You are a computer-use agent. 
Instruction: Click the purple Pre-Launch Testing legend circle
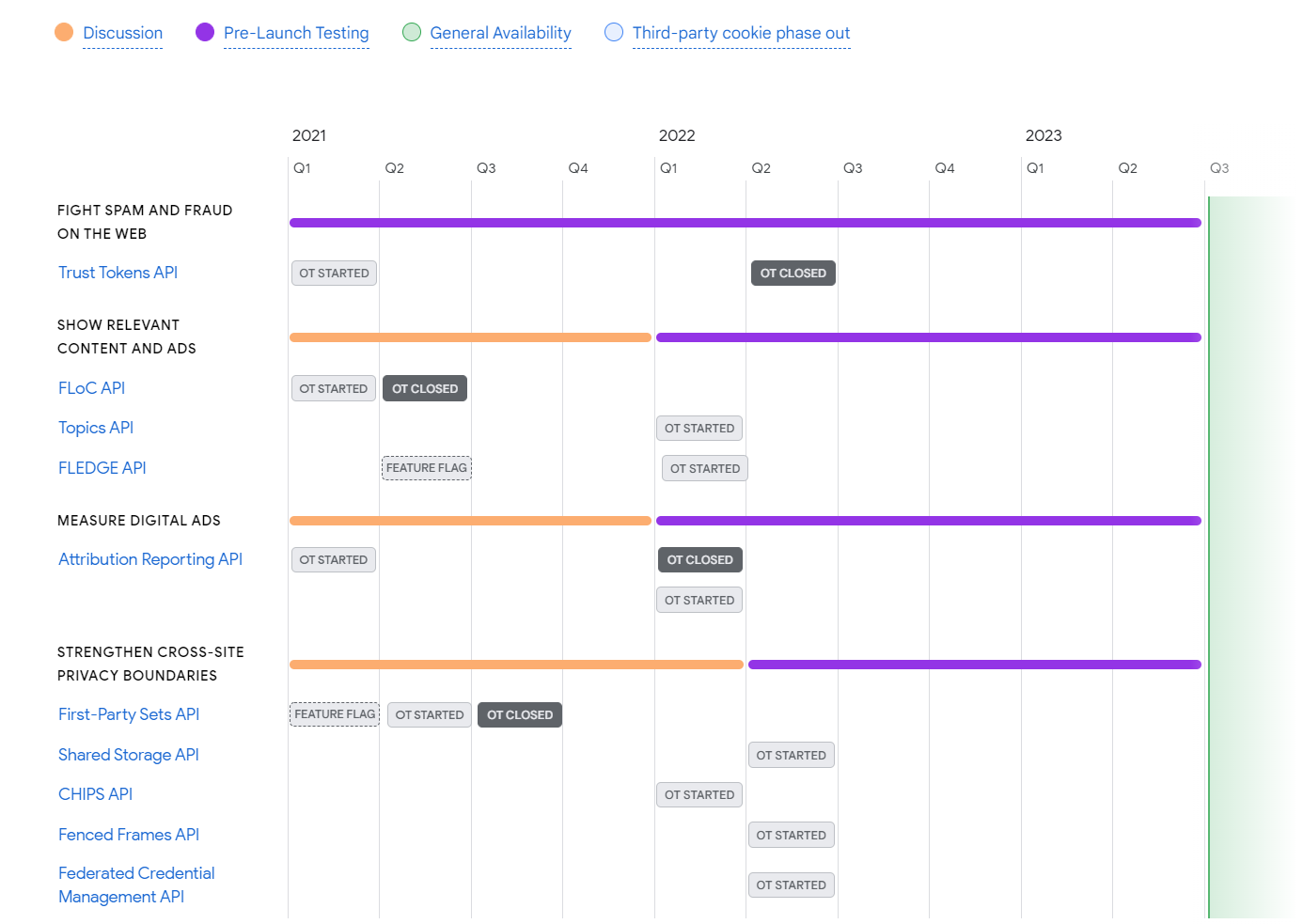click(205, 32)
